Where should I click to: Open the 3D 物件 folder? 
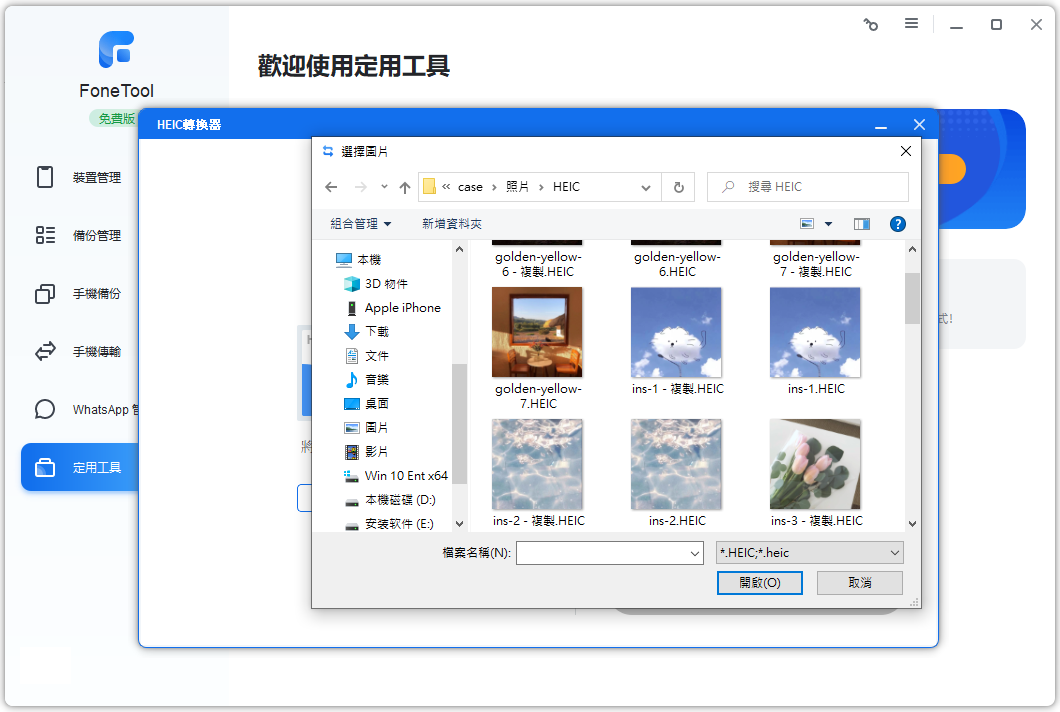[x=386, y=284]
